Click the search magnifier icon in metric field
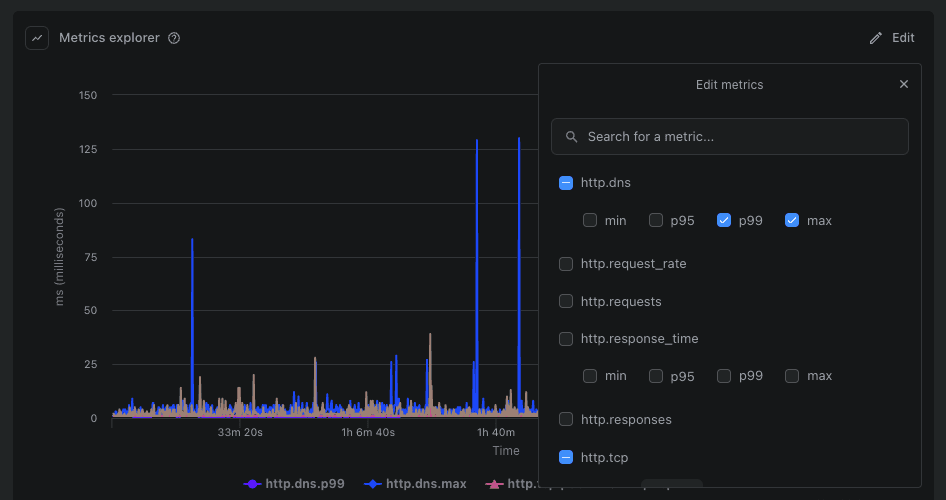Viewport: 946px width, 500px height. point(572,137)
